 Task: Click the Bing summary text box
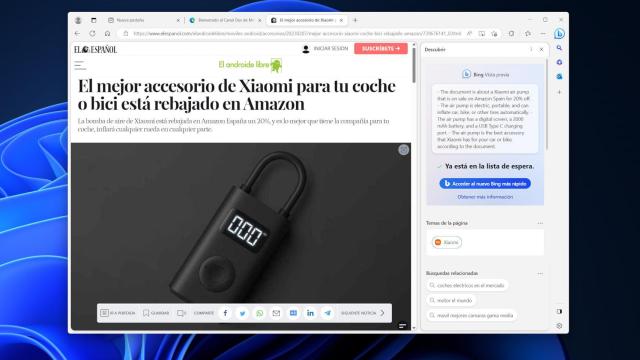click(485, 119)
